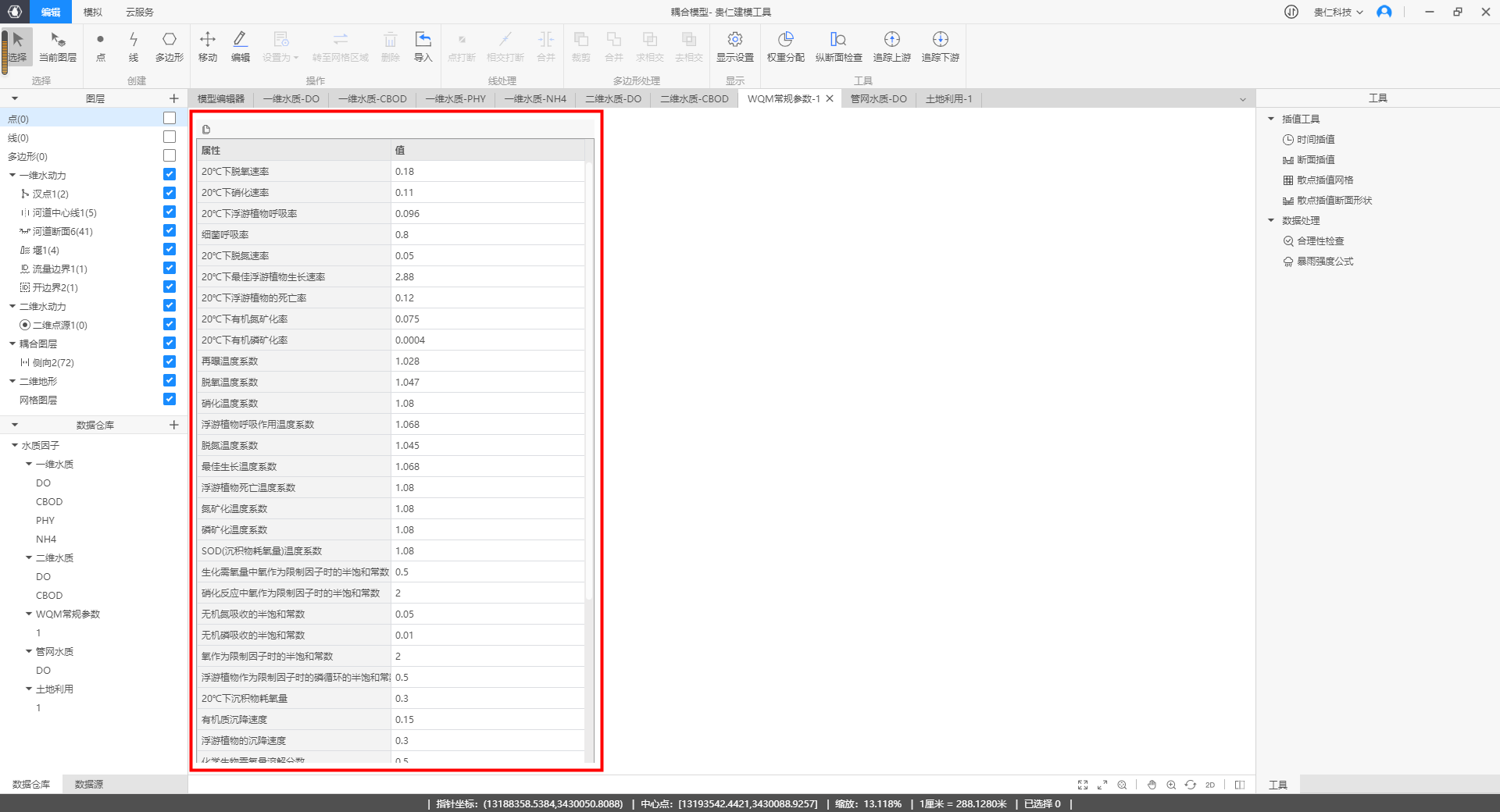Open the 合理性检查 tool link

pyautogui.click(x=1320, y=241)
